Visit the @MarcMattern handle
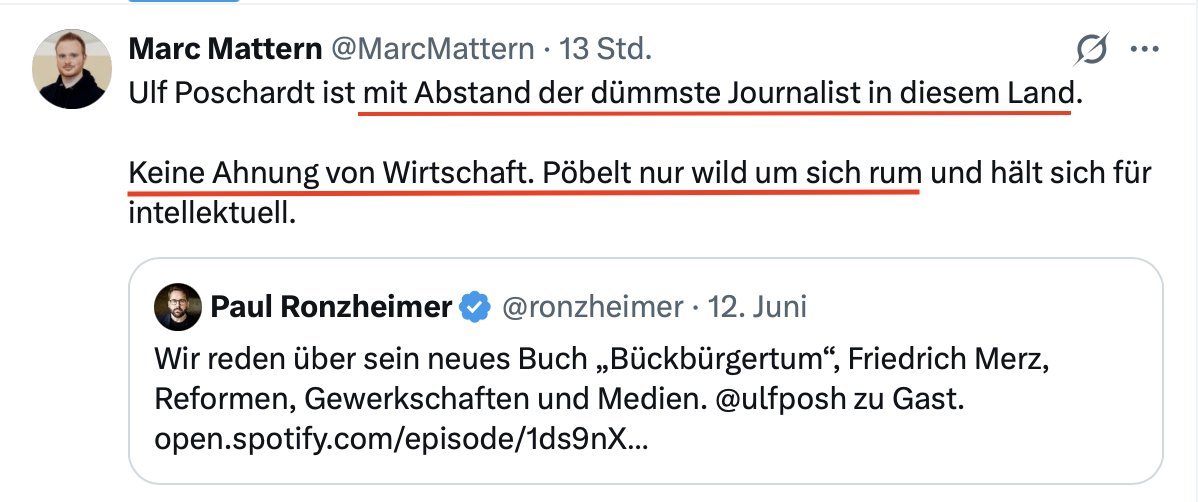This screenshot has height=502, width=1198. pyautogui.click(x=432, y=50)
